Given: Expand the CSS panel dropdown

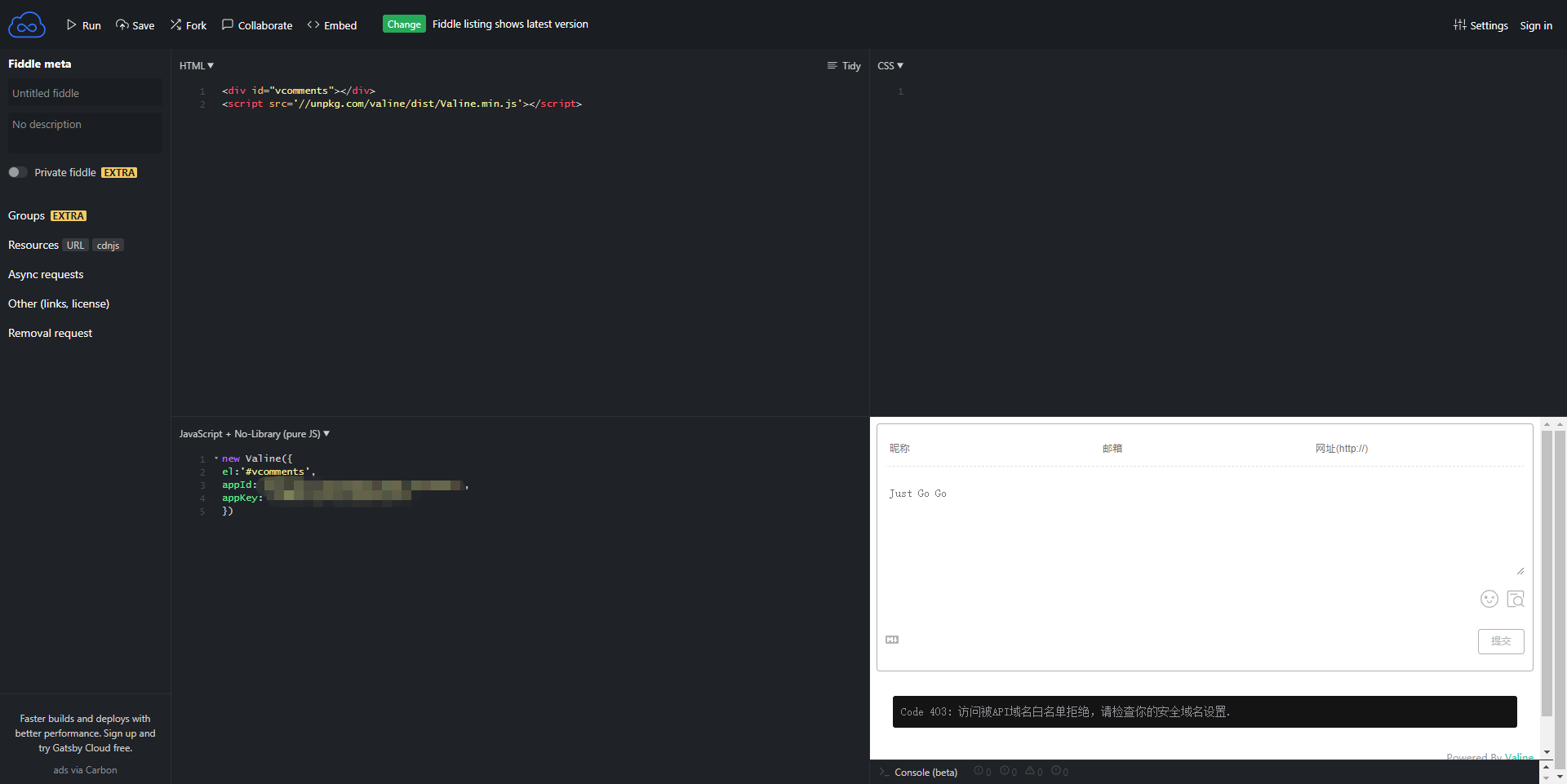Looking at the screenshot, I should pyautogui.click(x=890, y=65).
